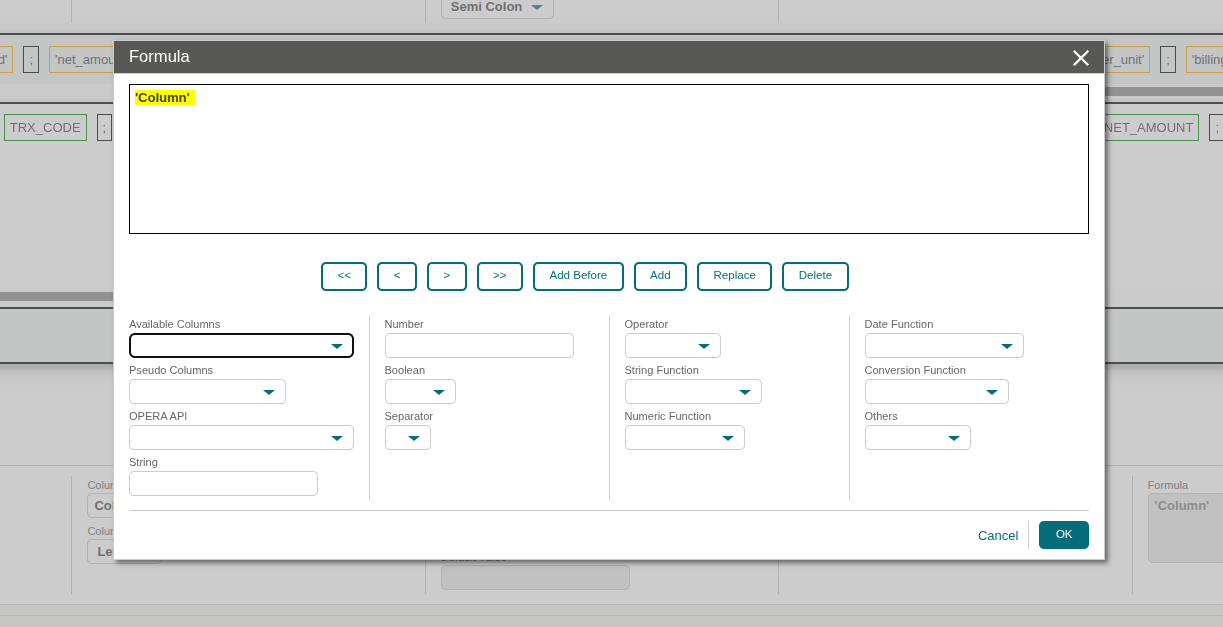Viewport: 1223px width, 627px height.
Task: Open the Operator dropdown
Action: [672, 346]
